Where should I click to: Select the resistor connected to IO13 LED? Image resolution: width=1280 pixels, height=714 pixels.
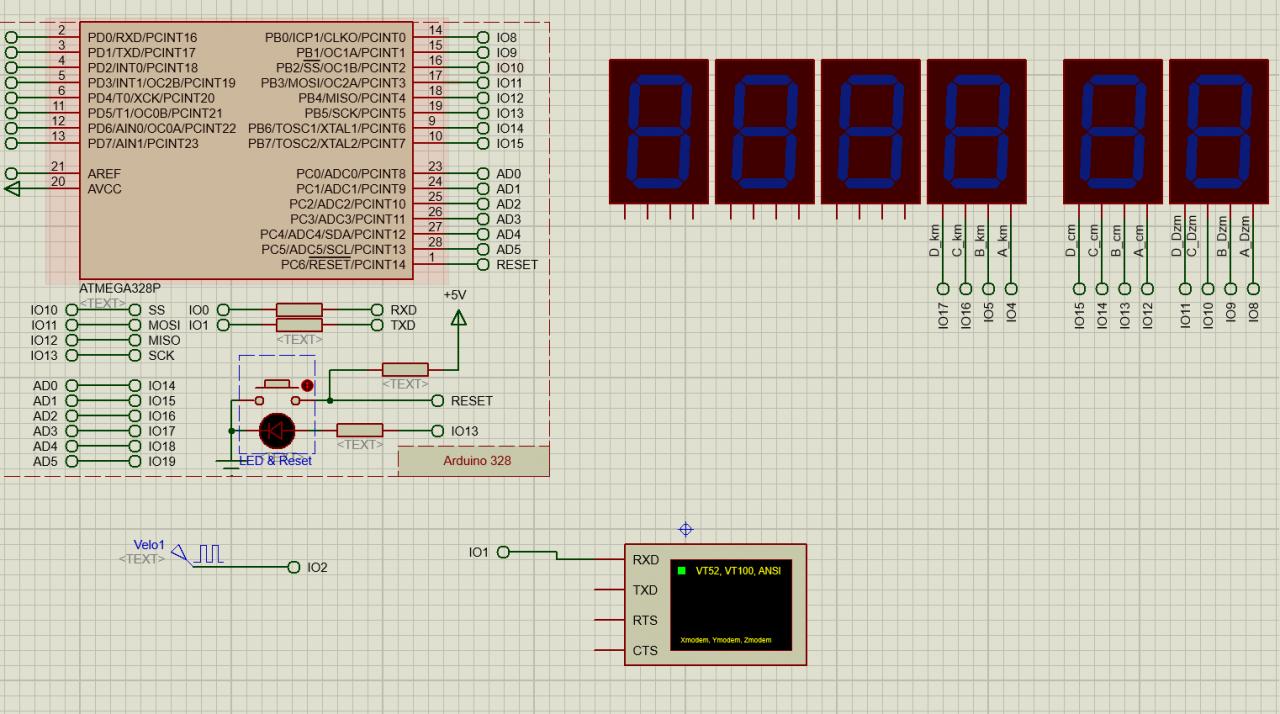pyautogui.click(x=360, y=431)
